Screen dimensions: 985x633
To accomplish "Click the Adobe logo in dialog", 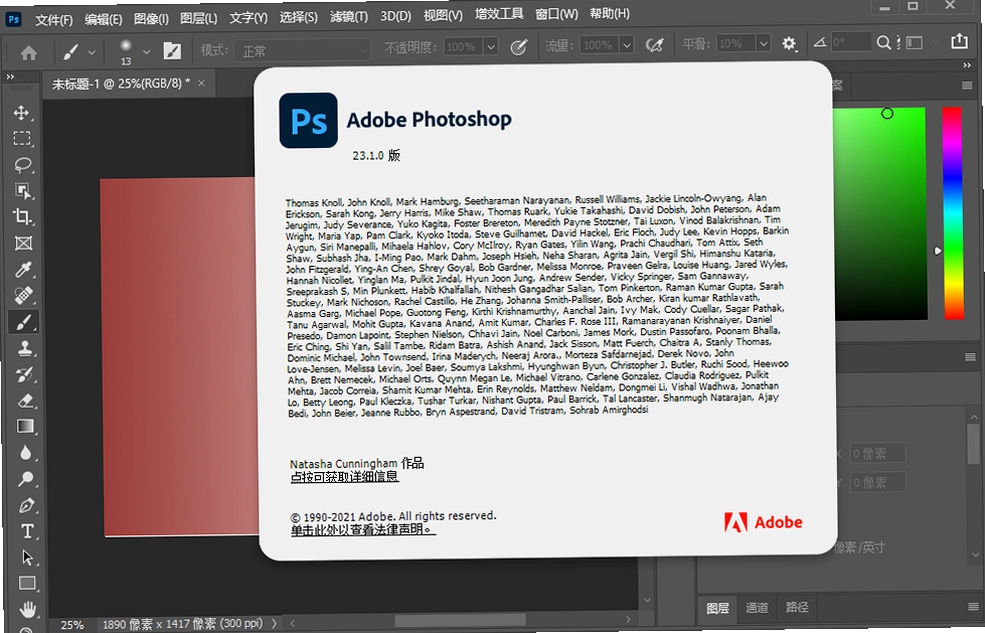I will [x=763, y=522].
